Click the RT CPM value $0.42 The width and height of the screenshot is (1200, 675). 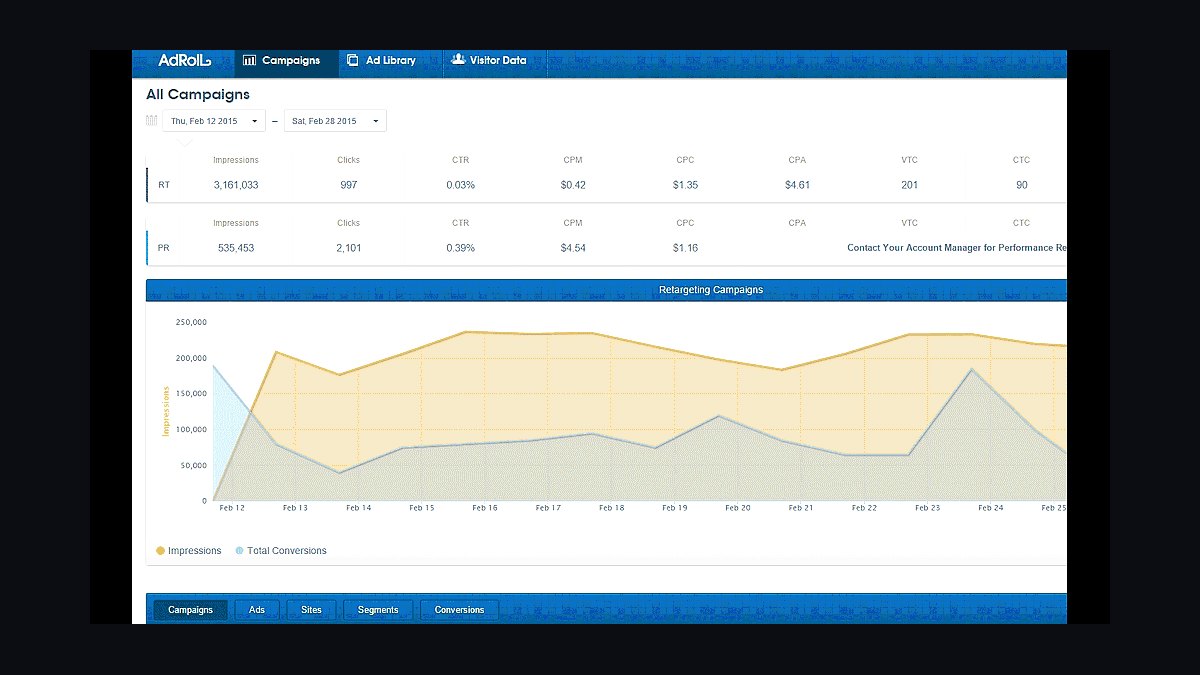point(573,185)
